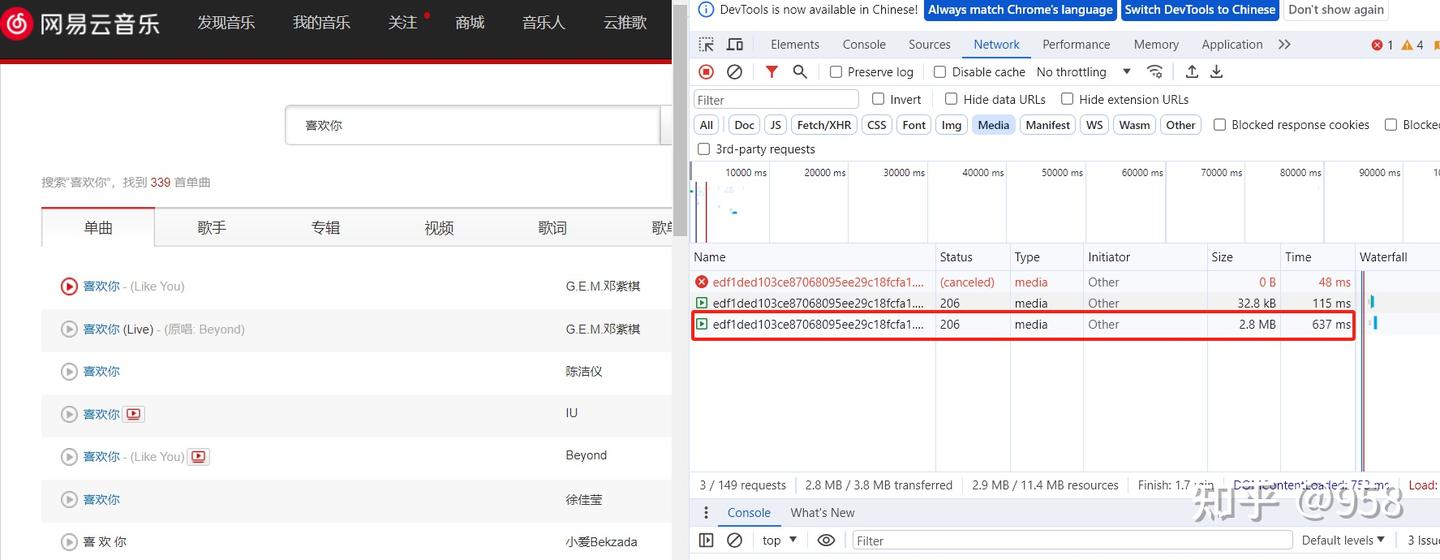Expand the more DevTools tabs chevron
The width and height of the screenshot is (1440, 560).
[x=1285, y=45]
